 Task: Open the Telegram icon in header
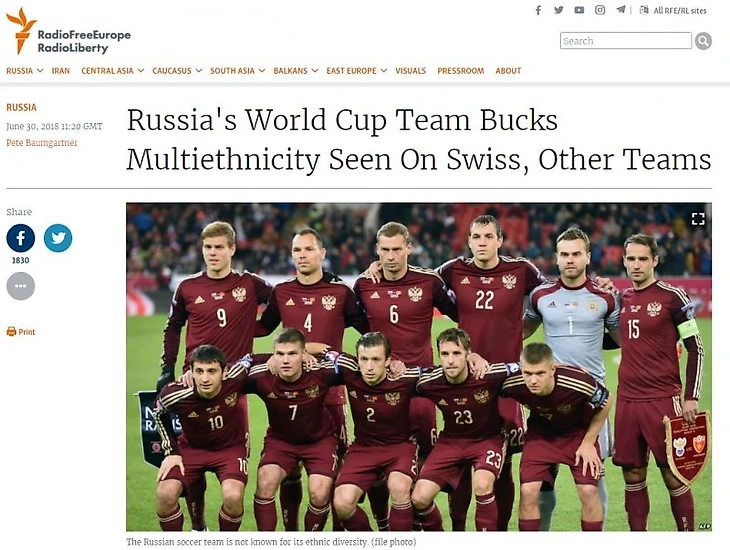click(621, 10)
